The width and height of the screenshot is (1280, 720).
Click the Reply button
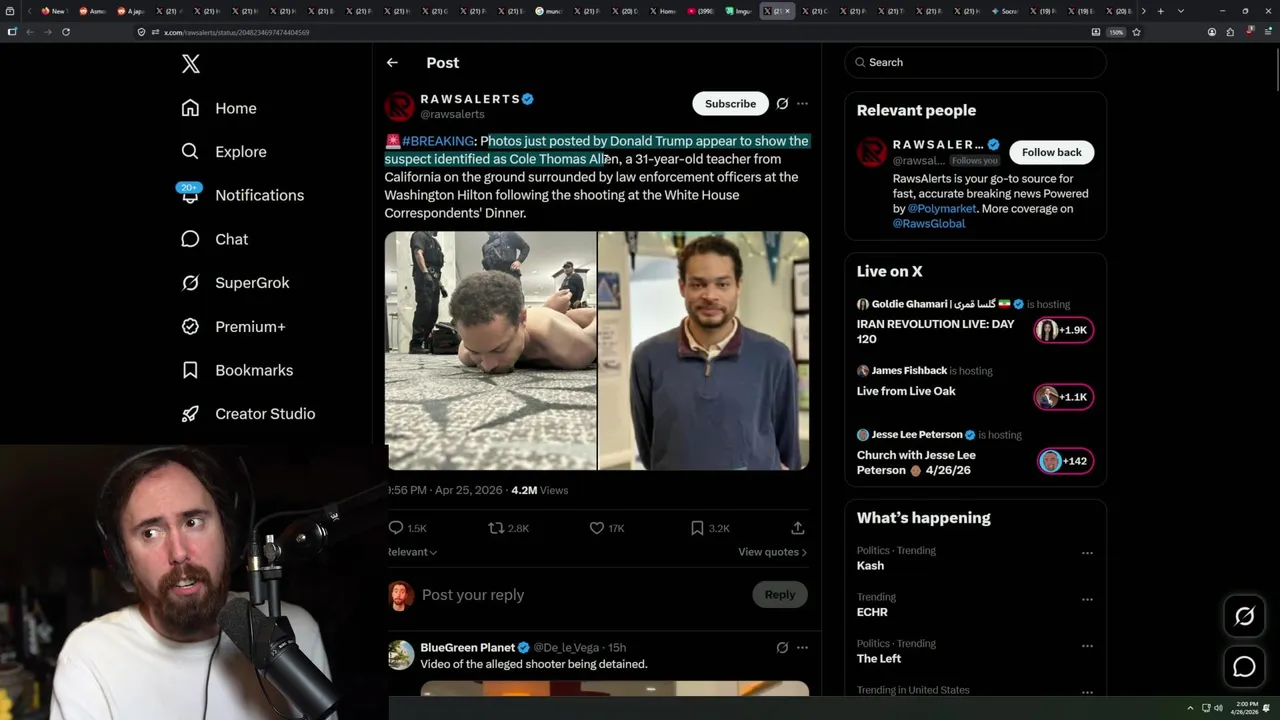[x=780, y=595]
